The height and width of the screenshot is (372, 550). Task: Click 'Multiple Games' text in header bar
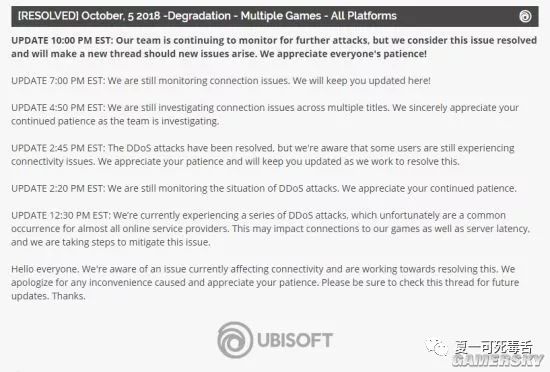[x=281, y=16]
